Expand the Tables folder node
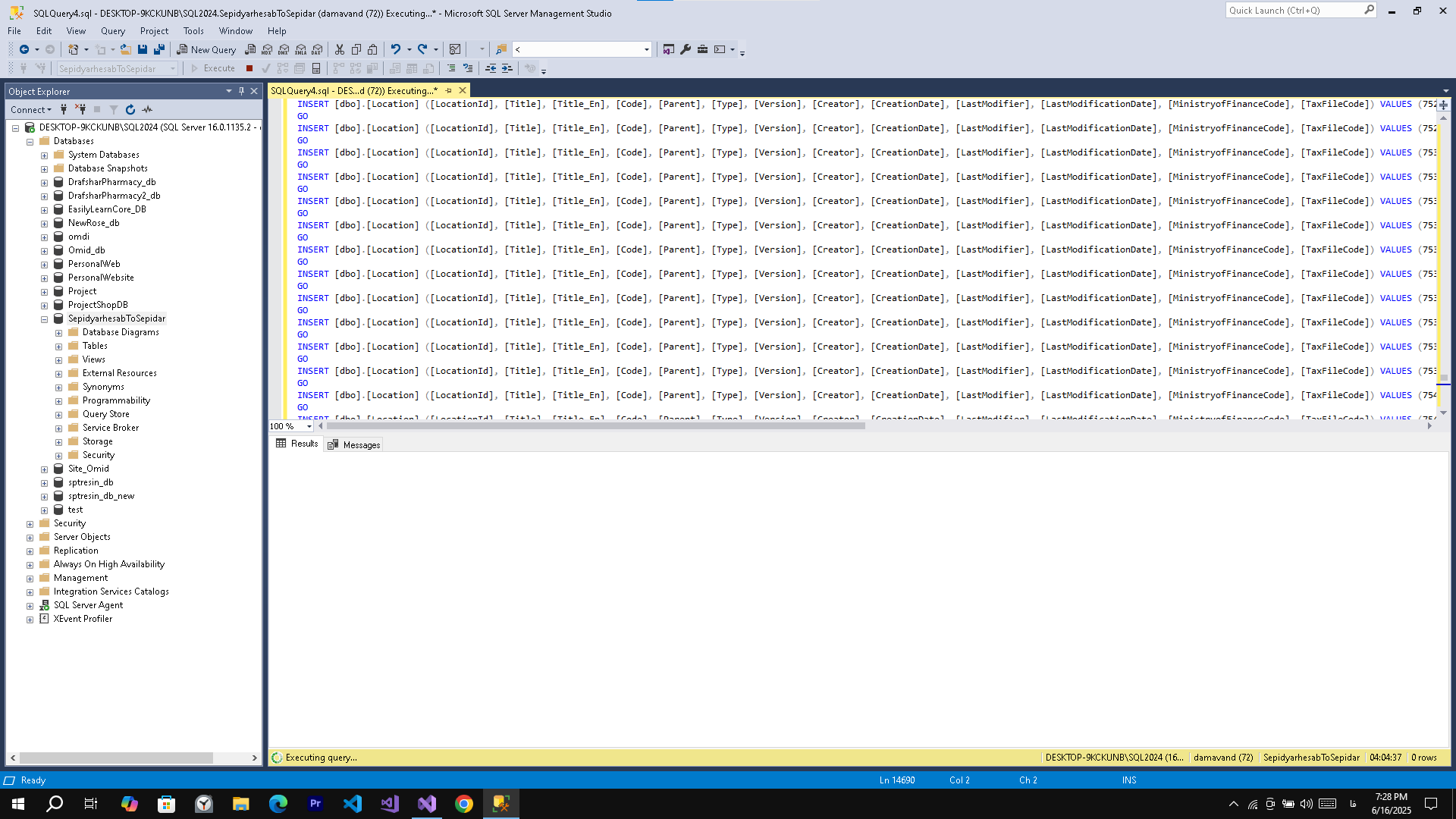This screenshot has height=819, width=1456. [x=59, y=346]
